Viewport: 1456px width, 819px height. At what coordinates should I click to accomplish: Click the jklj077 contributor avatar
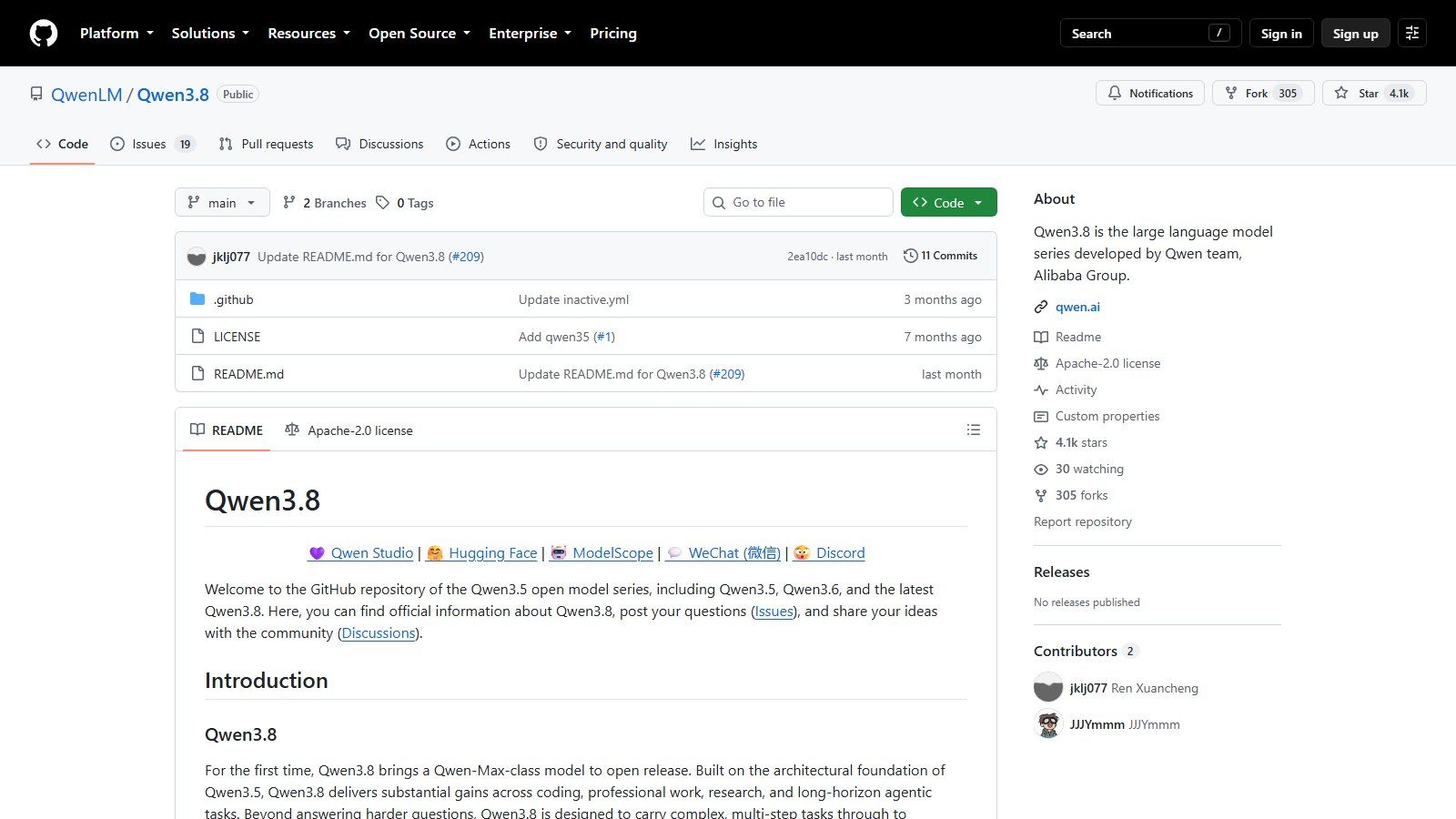[x=1048, y=688]
